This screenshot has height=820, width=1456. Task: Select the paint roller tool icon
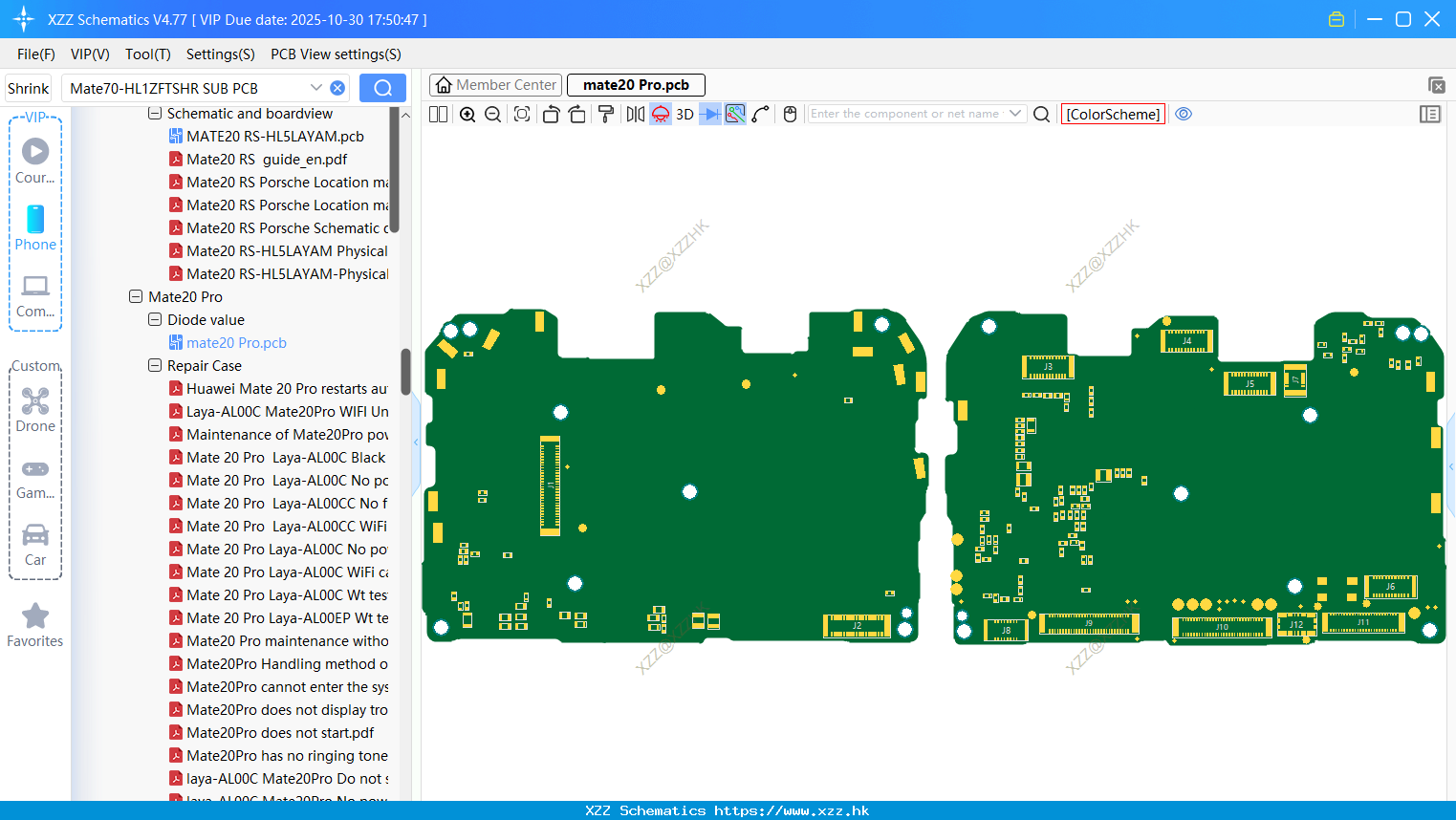coord(606,114)
